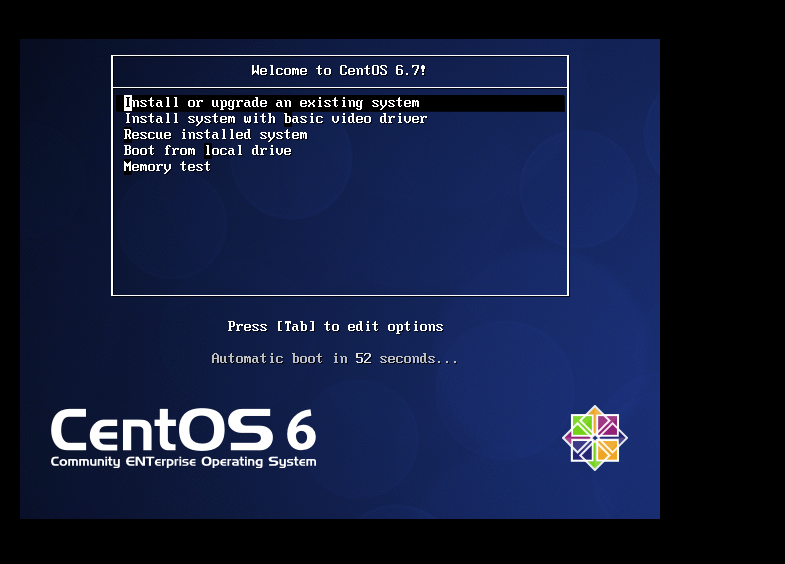The width and height of the screenshot is (785, 564).
Task: Click the "Automatic boot in 52 seconds..." countdown
Action: tap(334, 358)
